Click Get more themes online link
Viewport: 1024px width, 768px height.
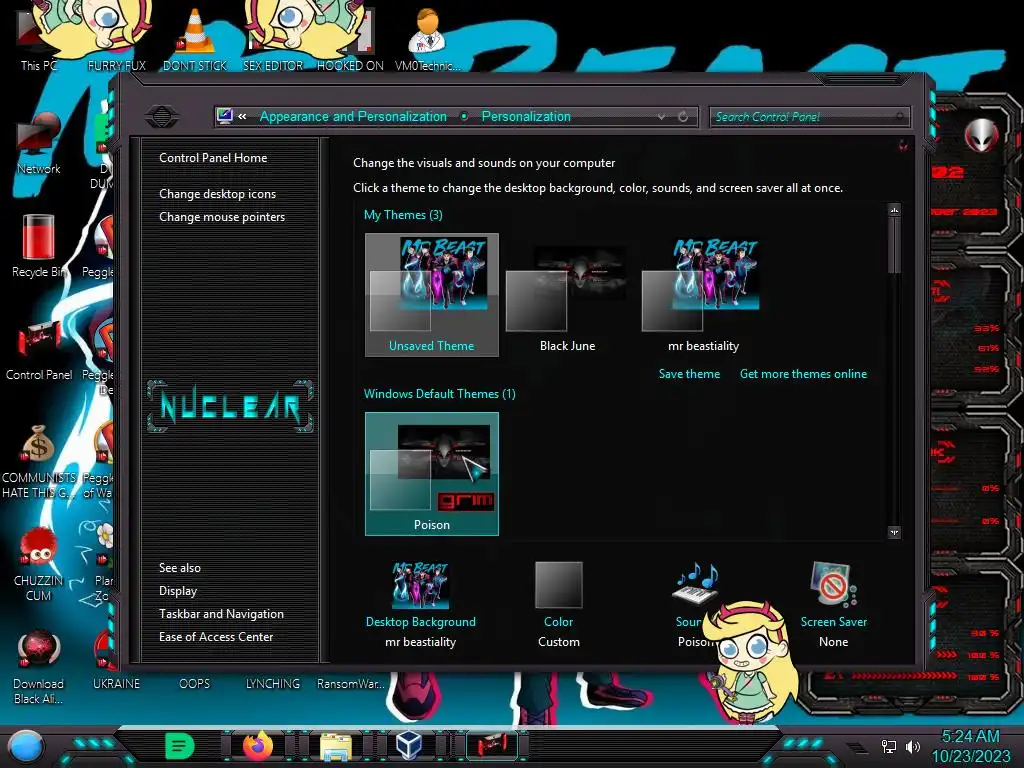coord(803,374)
